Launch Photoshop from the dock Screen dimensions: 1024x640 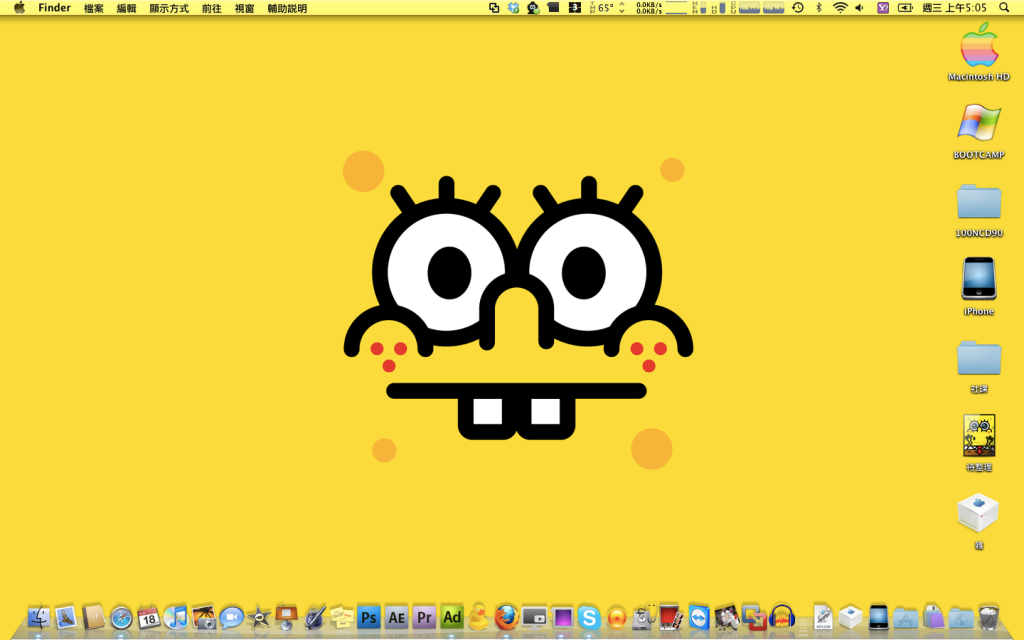pos(369,617)
